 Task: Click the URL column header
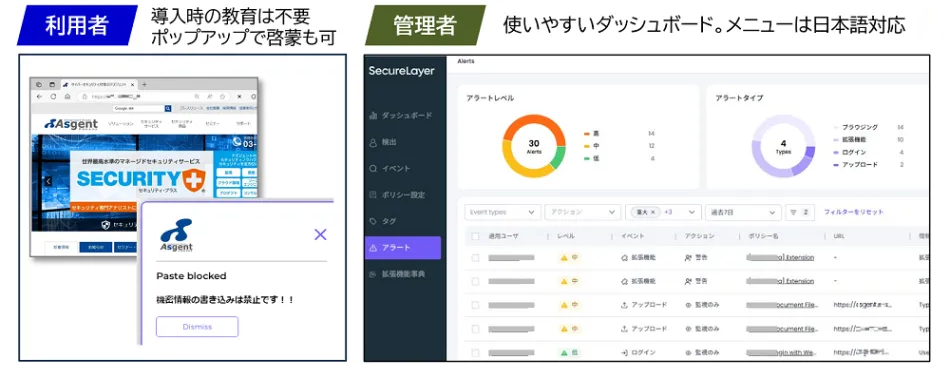(840, 236)
